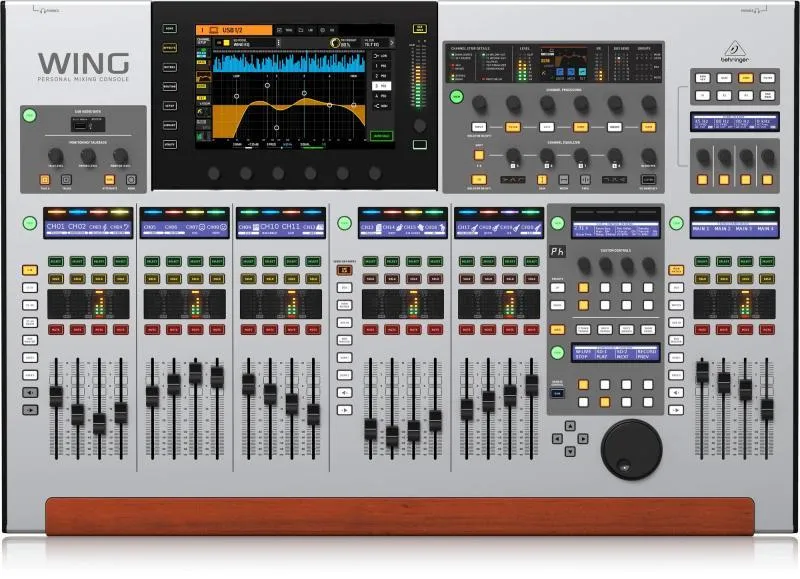The image size is (800, 579).
Task: Mute channel CH01 with its red button
Action: click(56, 330)
